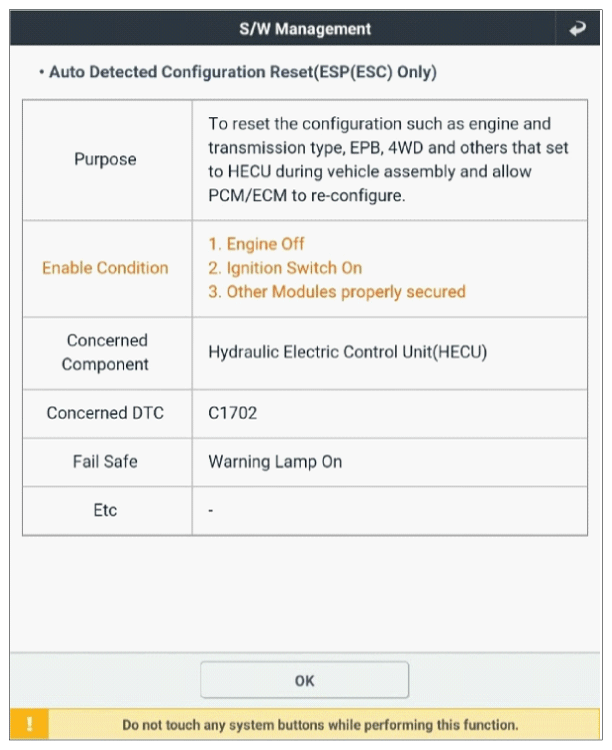
Task: Click the Concerned Component label
Action: coord(105,353)
